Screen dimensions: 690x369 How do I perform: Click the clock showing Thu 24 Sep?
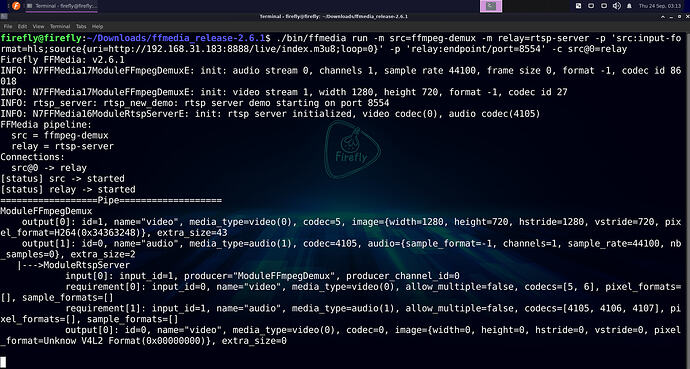coord(660,6)
